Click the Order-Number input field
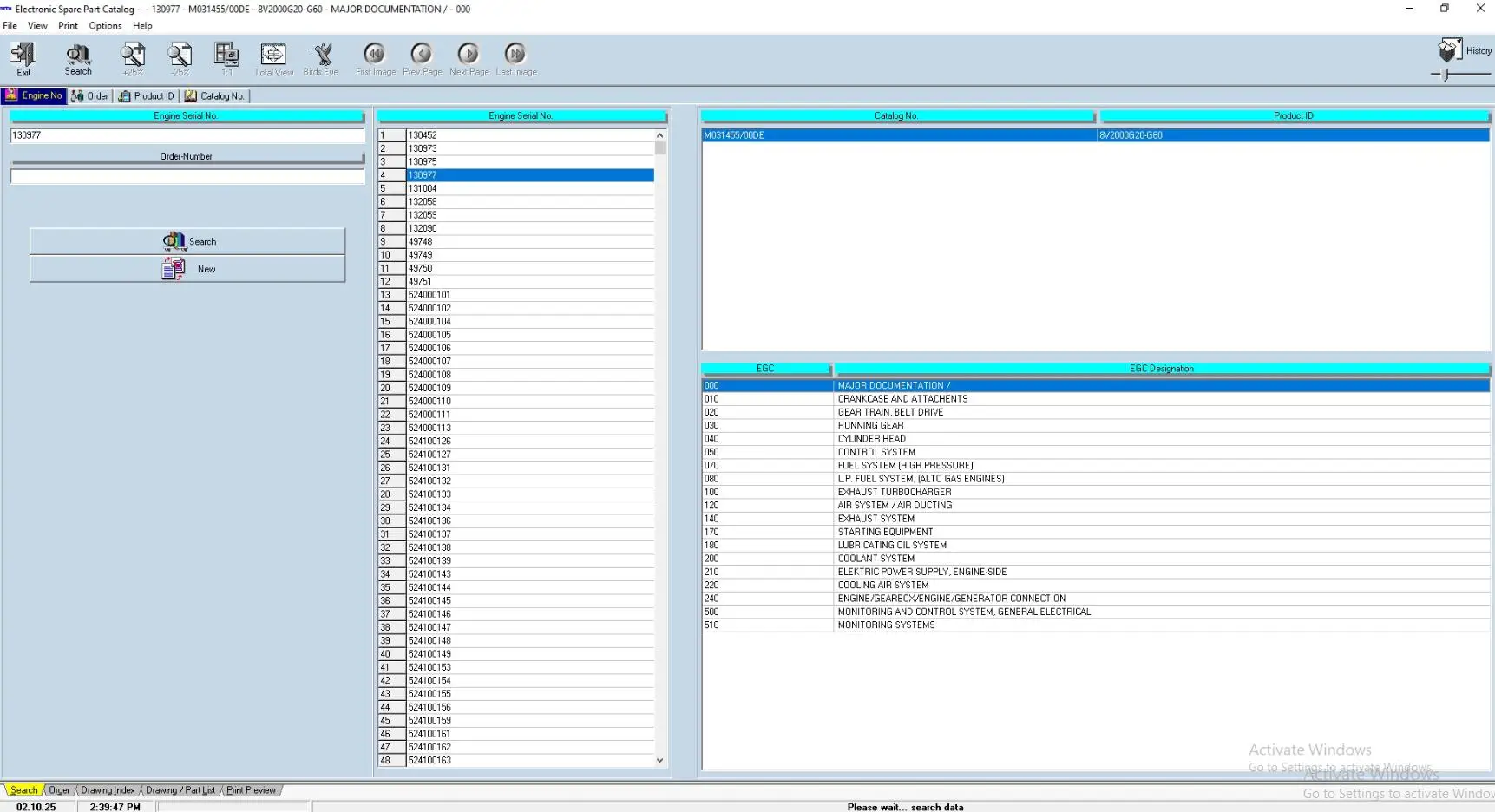This screenshot has width=1495, height=812. tap(187, 177)
